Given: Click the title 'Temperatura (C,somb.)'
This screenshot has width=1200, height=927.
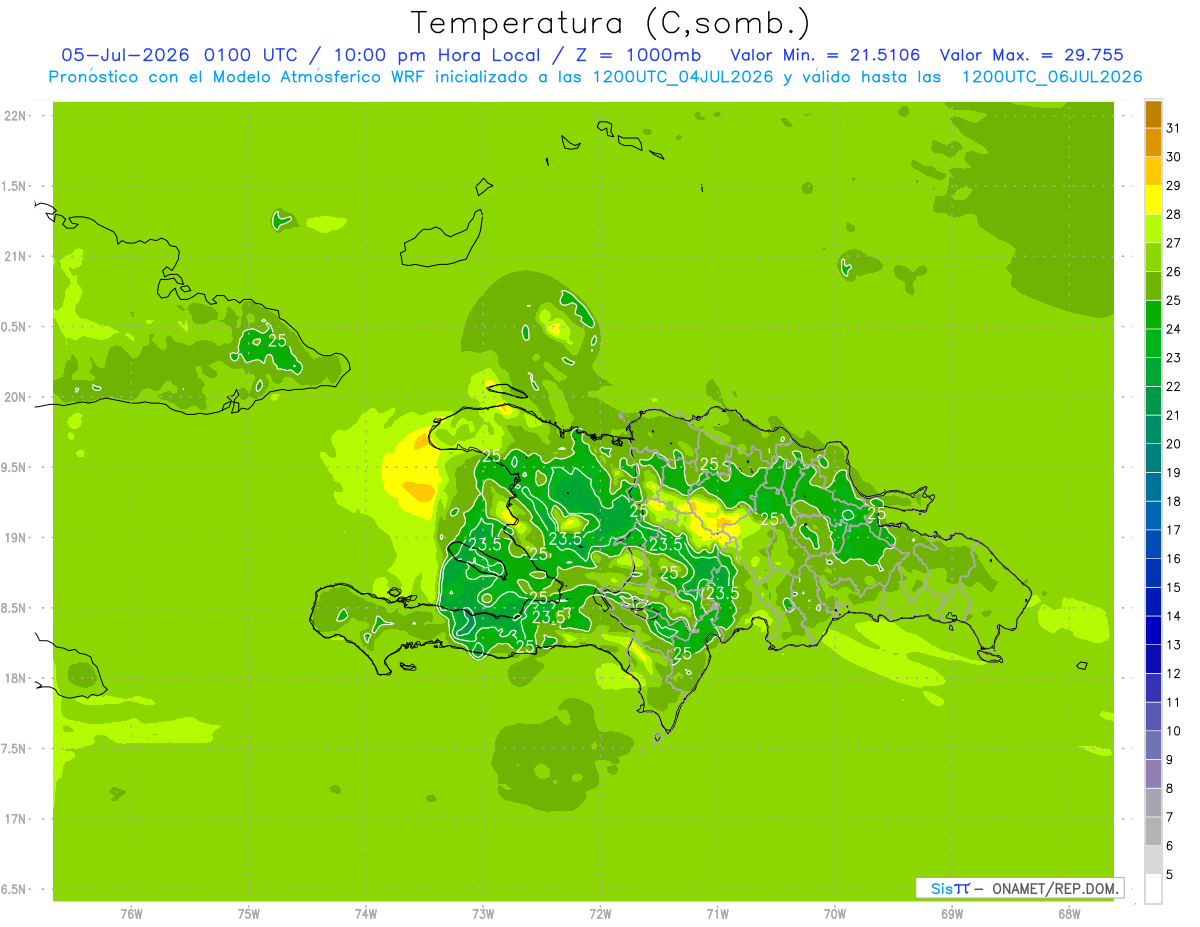Looking at the screenshot, I should point(610,22).
